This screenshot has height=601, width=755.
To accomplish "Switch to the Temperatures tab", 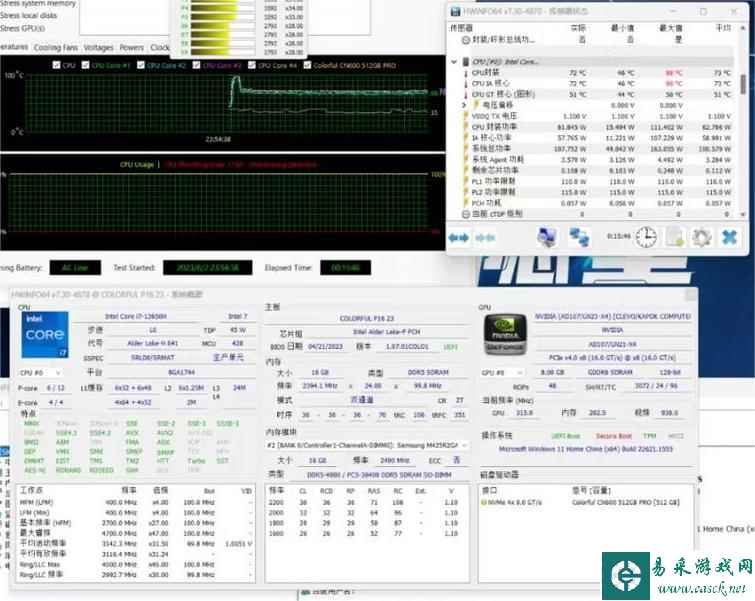I will coord(13,47).
